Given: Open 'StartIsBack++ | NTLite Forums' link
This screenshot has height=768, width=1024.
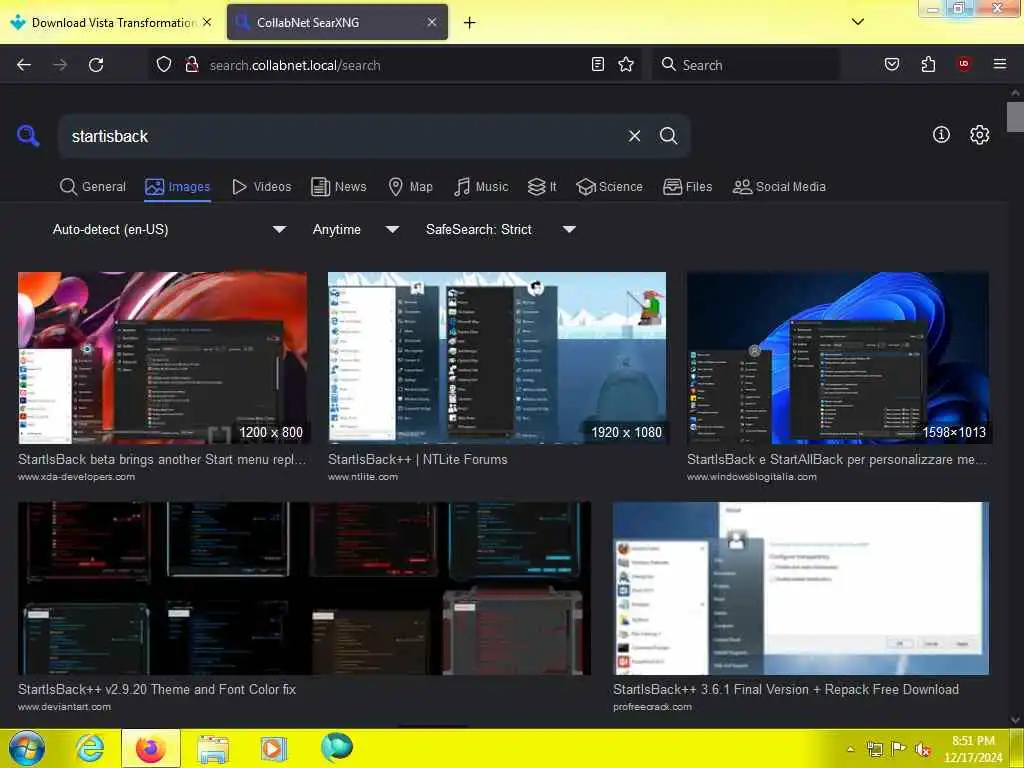Looking at the screenshot, I should (x=418, y=459).
